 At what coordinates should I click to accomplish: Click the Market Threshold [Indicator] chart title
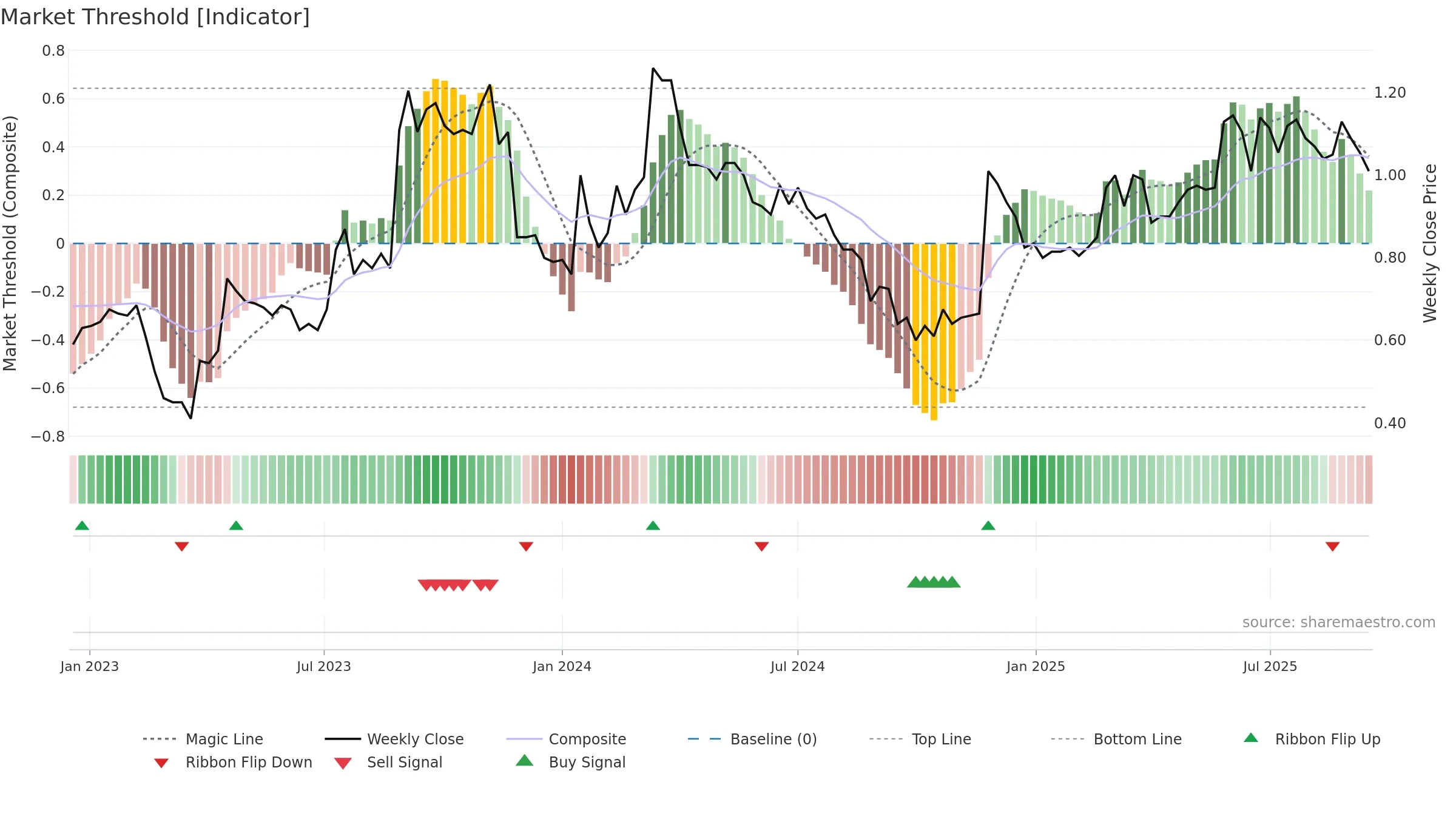tap(155, 17)
